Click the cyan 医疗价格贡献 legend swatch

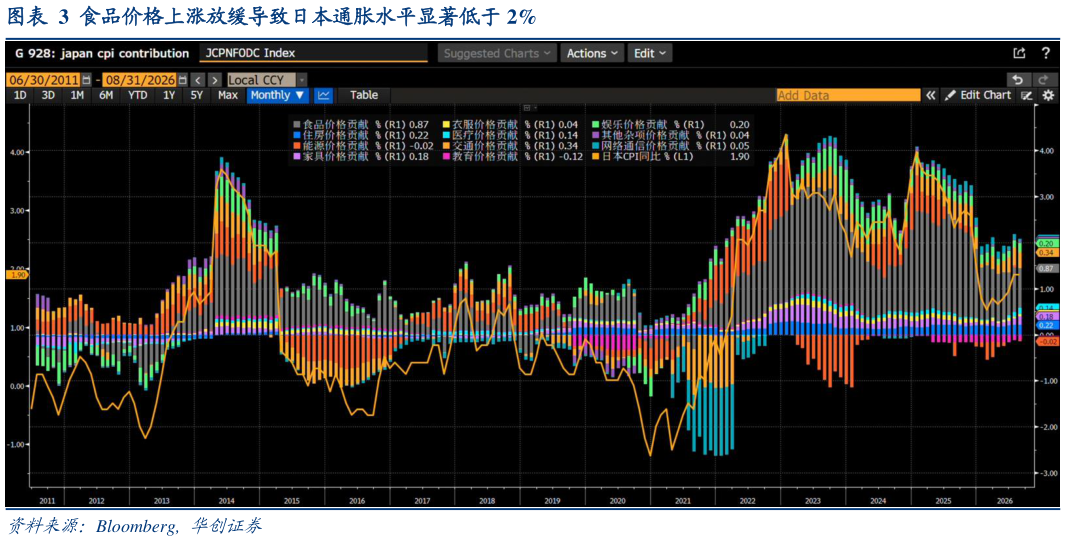(446, 135)
